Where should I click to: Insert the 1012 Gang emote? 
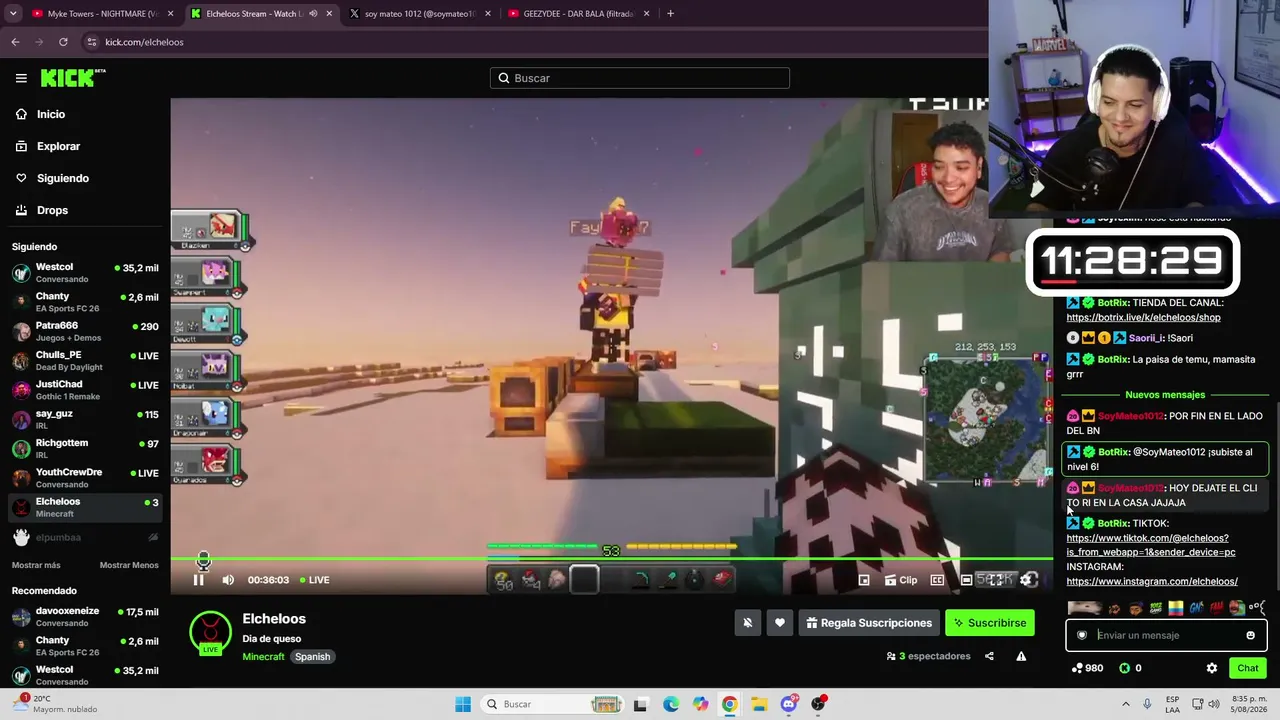pyautogui.click(x=1156, y=608)
